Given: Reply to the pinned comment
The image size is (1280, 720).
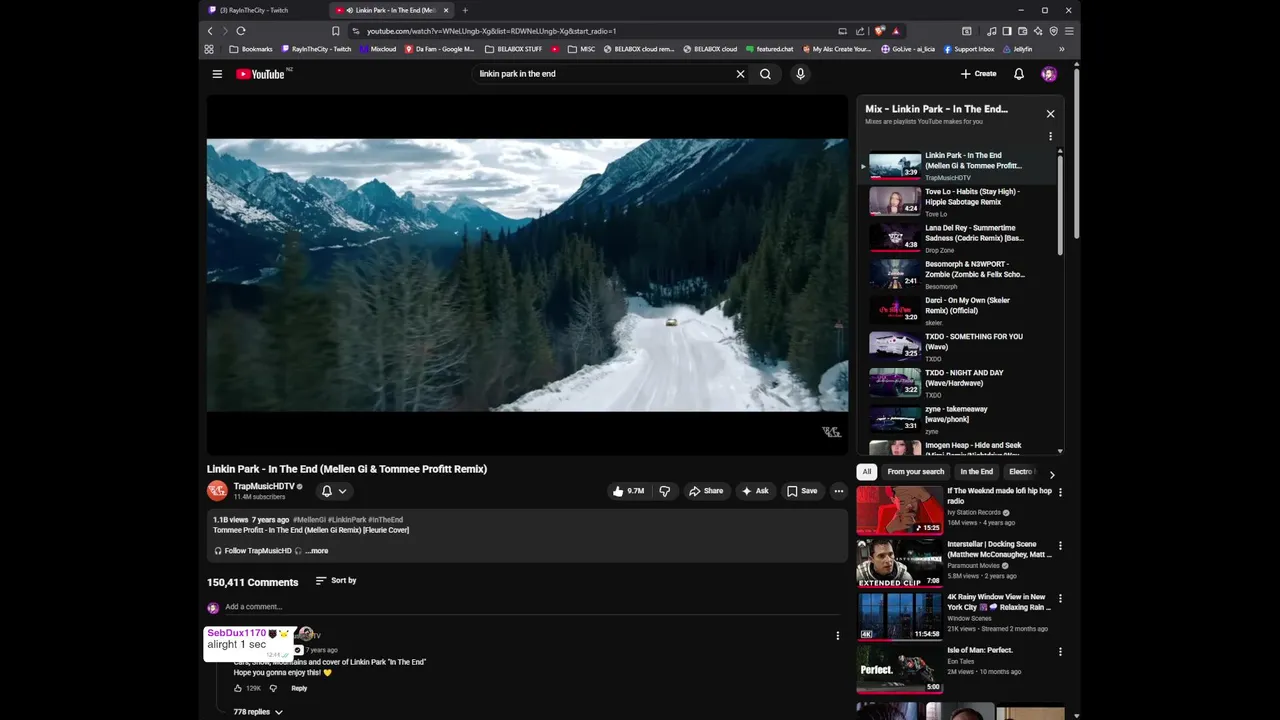Looking at the screenshot, I should pyautogui.click(x=299, y=689).
